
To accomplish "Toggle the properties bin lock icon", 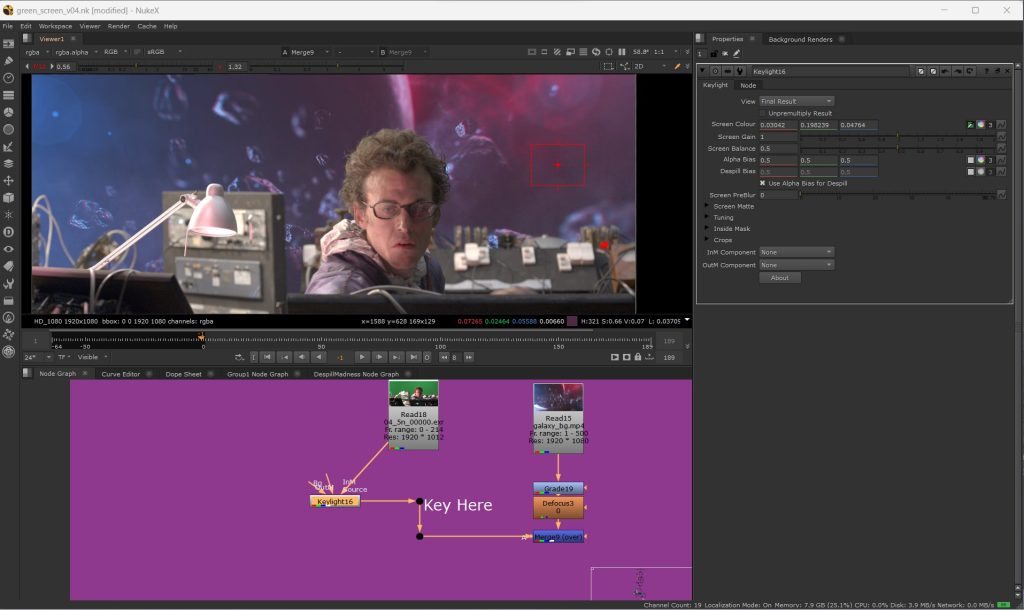I will (x=713, y=54).
